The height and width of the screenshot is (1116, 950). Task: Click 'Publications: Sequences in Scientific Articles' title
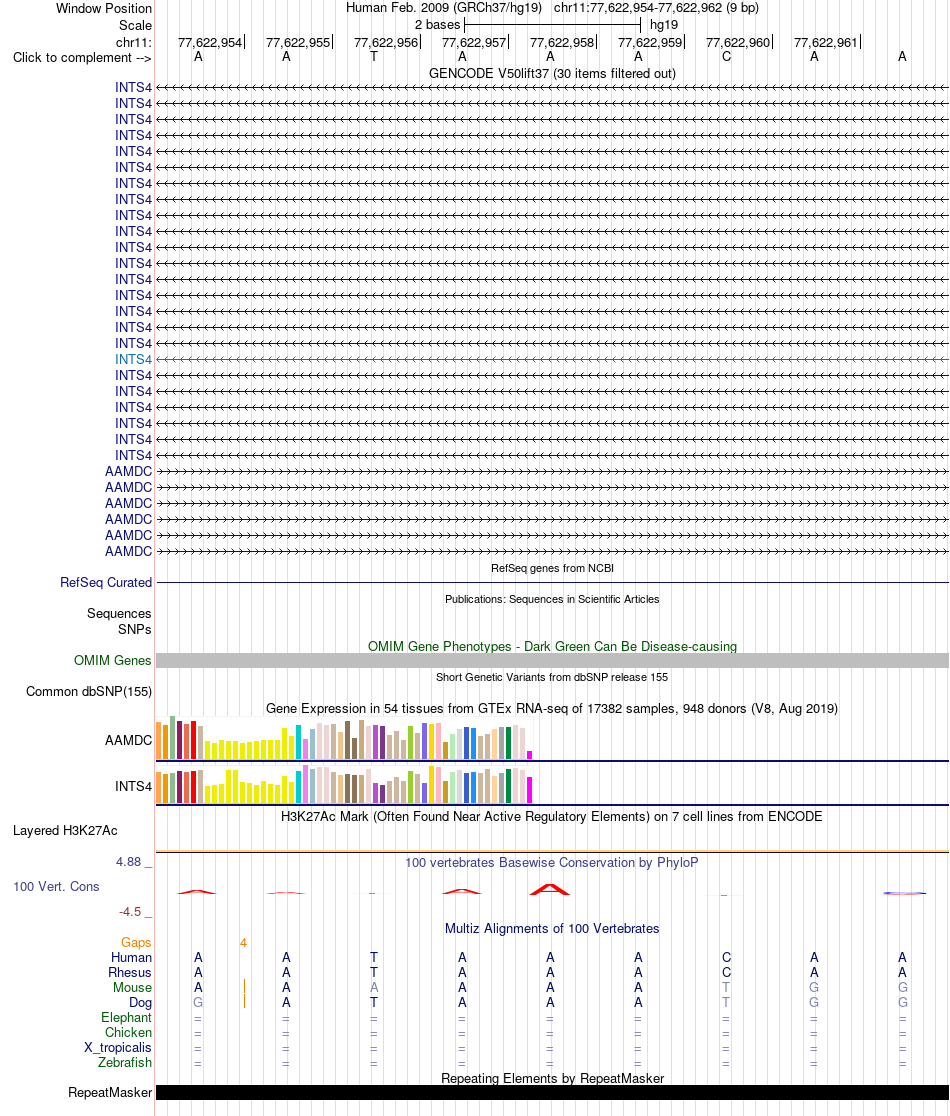point(552,599)
